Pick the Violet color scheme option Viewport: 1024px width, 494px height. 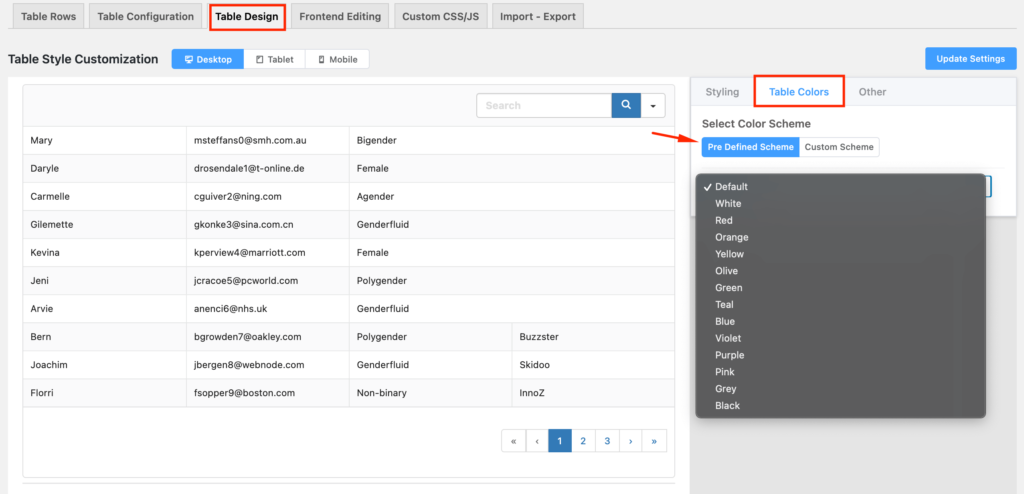tap(728, 338)
